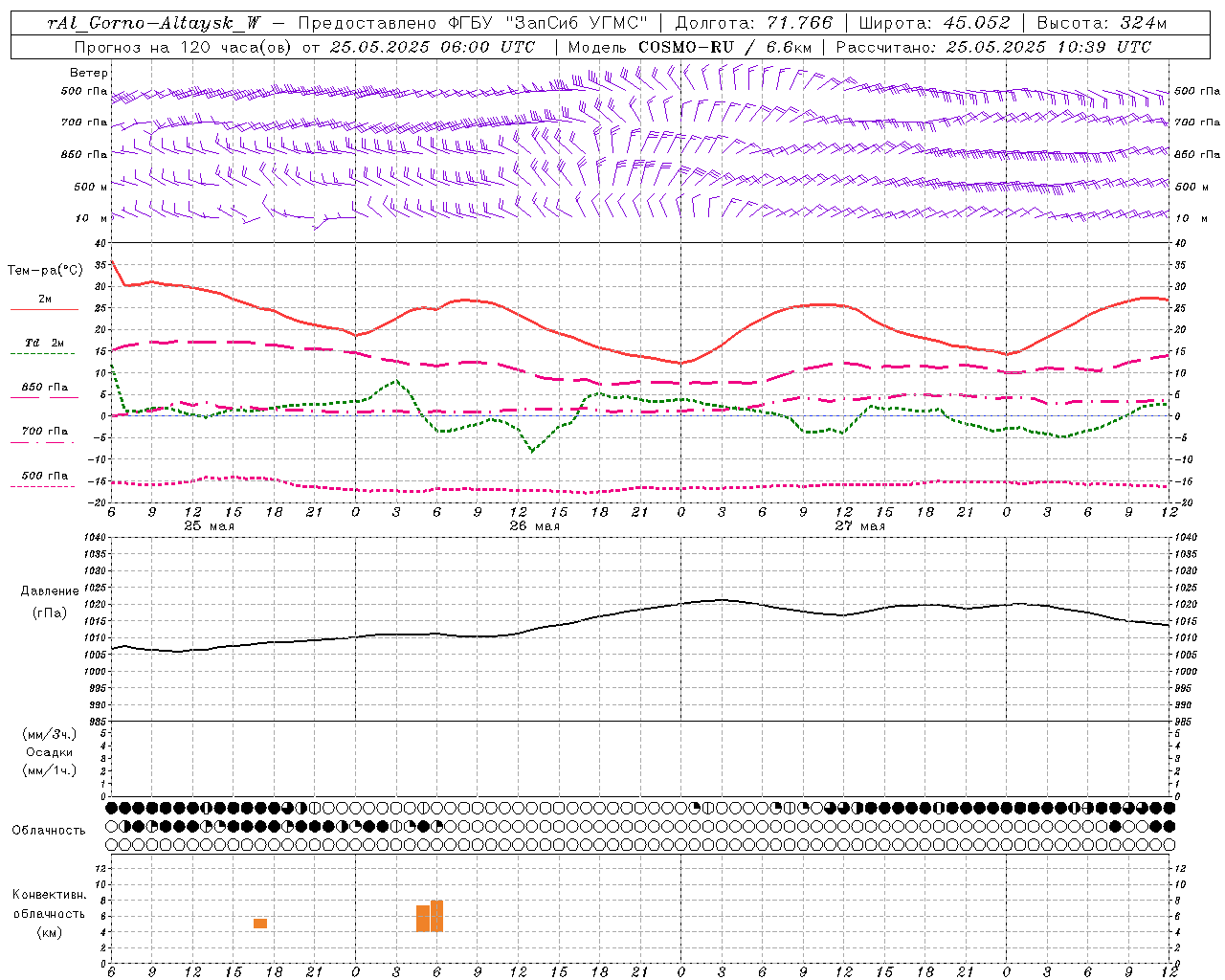Click the (мм/1ч.) precipitation unit label
The image size is (1225, 980).
pyautogui.click(x=50, y=770)
